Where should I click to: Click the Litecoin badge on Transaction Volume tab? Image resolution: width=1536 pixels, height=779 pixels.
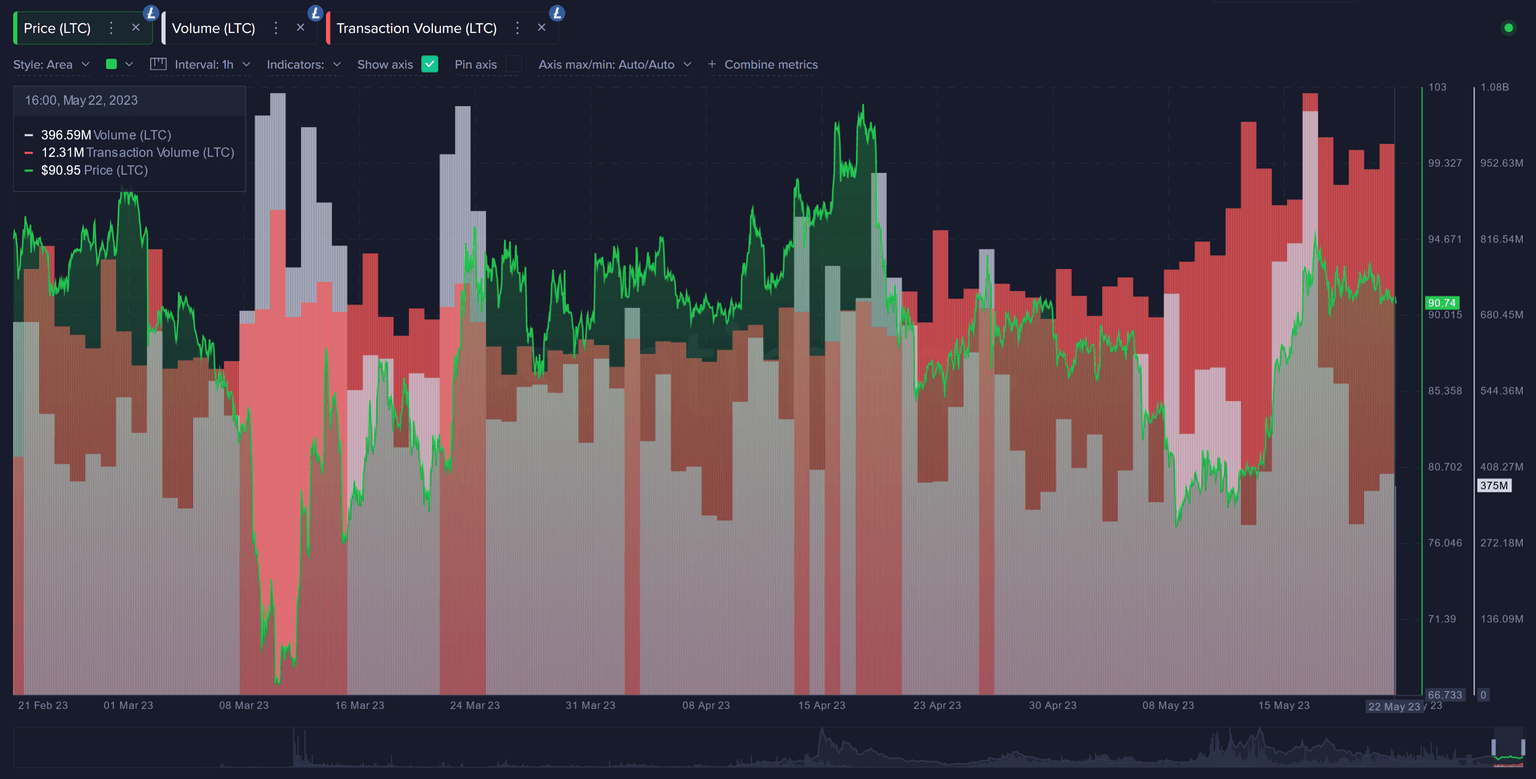(557, 13)
